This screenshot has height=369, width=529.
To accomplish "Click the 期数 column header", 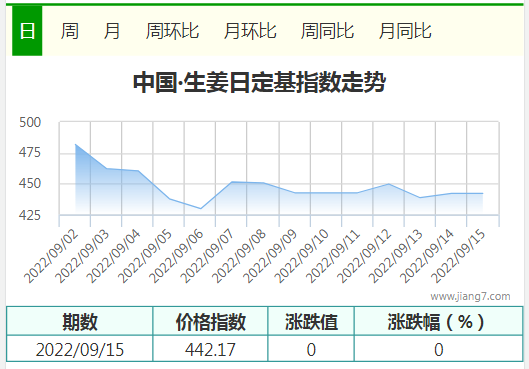I will [x=80, y=321].
